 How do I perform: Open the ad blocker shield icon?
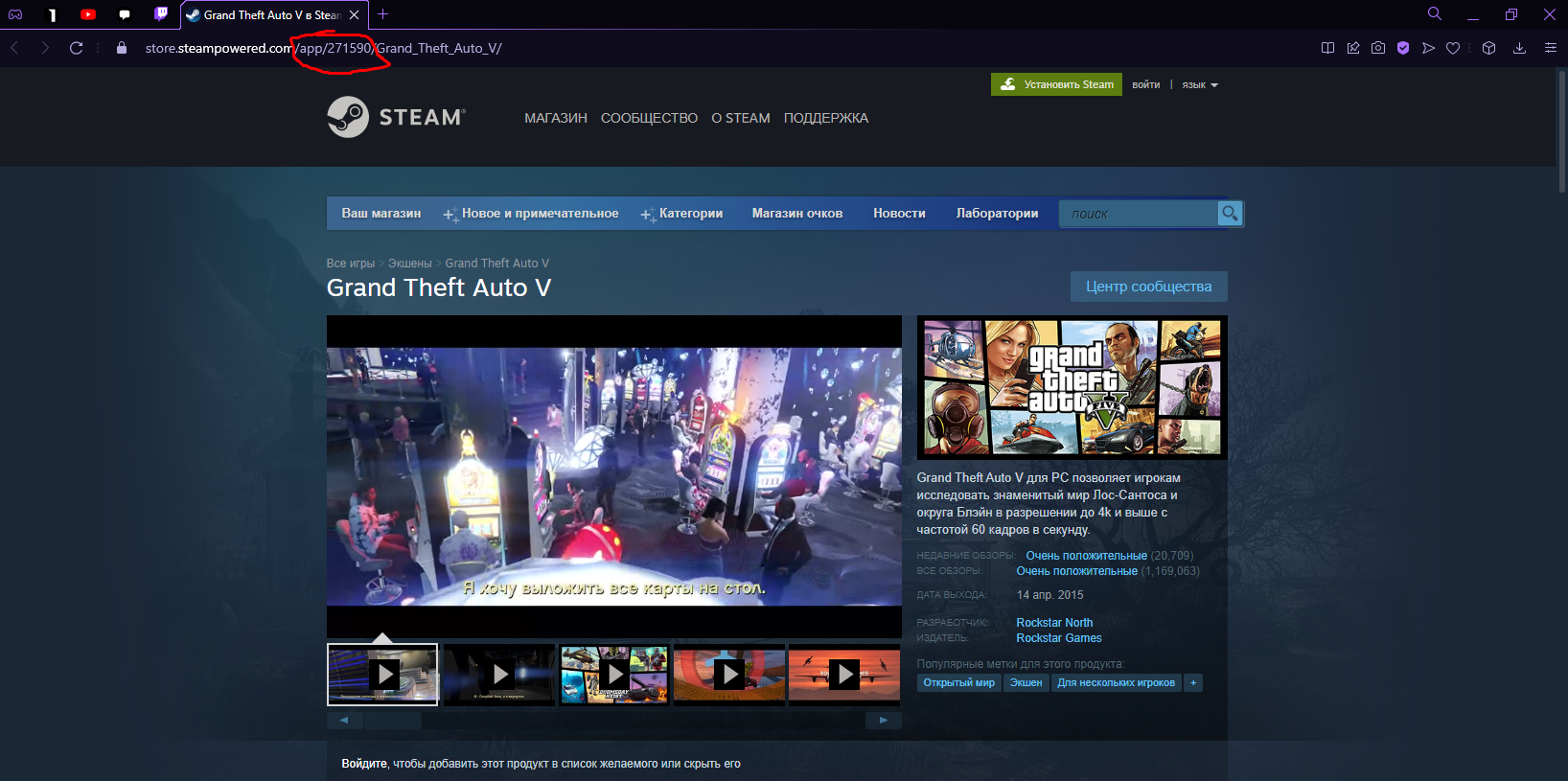coord(1403,48)
